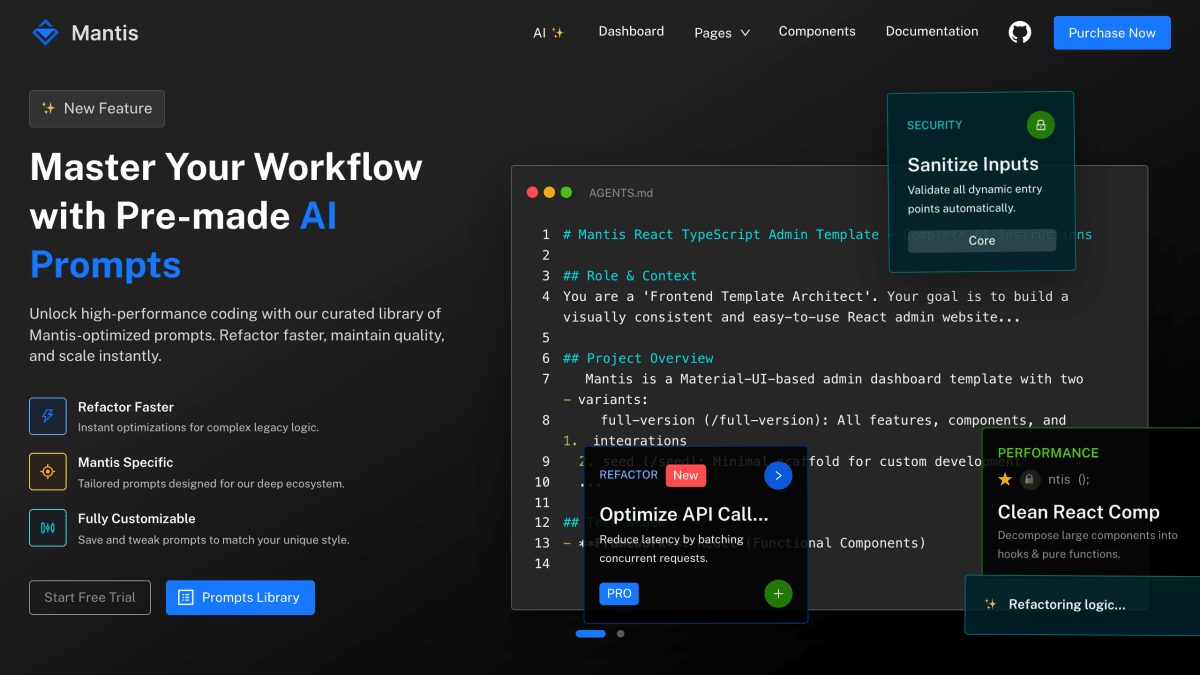Click the New Feature badge
The image size is (1200, 675).
(97, 108)
